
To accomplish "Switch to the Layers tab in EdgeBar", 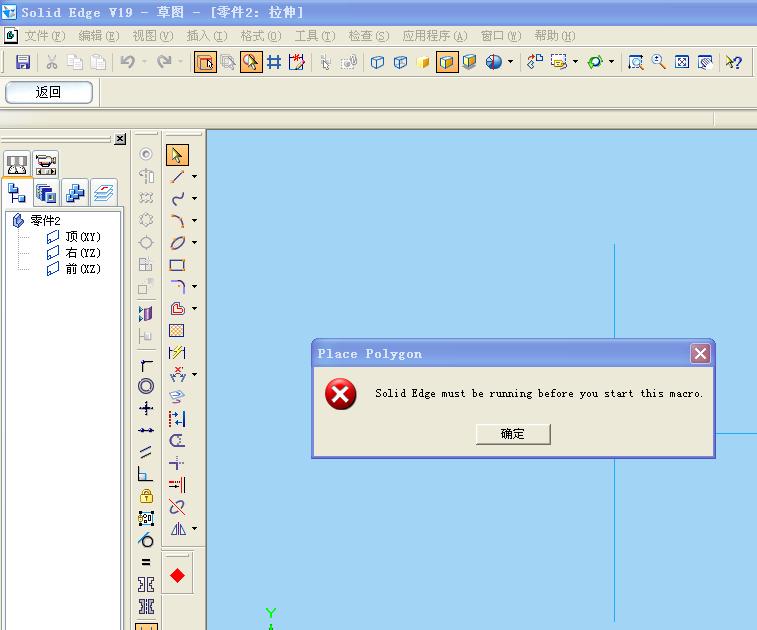I will coord(104,194).
